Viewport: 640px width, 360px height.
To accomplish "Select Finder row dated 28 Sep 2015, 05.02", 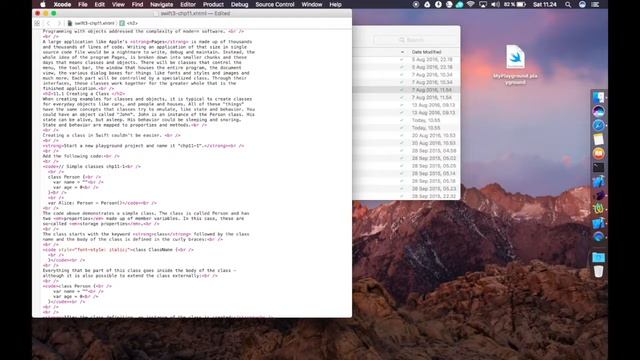I will coord(406,158).
